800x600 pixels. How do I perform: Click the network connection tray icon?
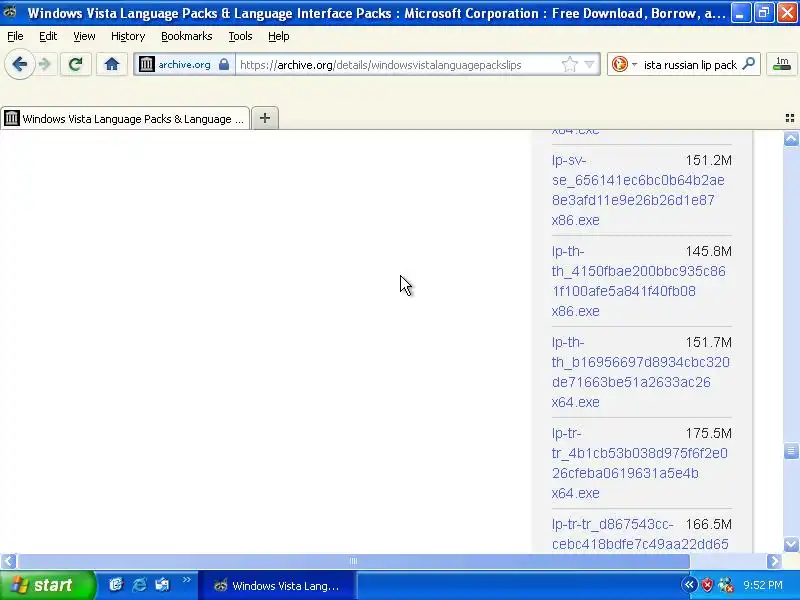pyautogui.click(x=726, y=585)
